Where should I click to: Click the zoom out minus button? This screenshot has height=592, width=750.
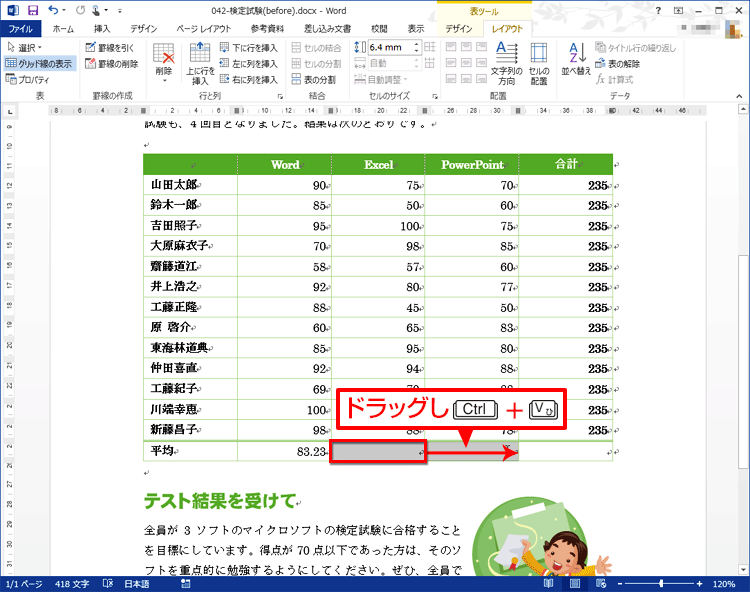(x=619, y=584)
